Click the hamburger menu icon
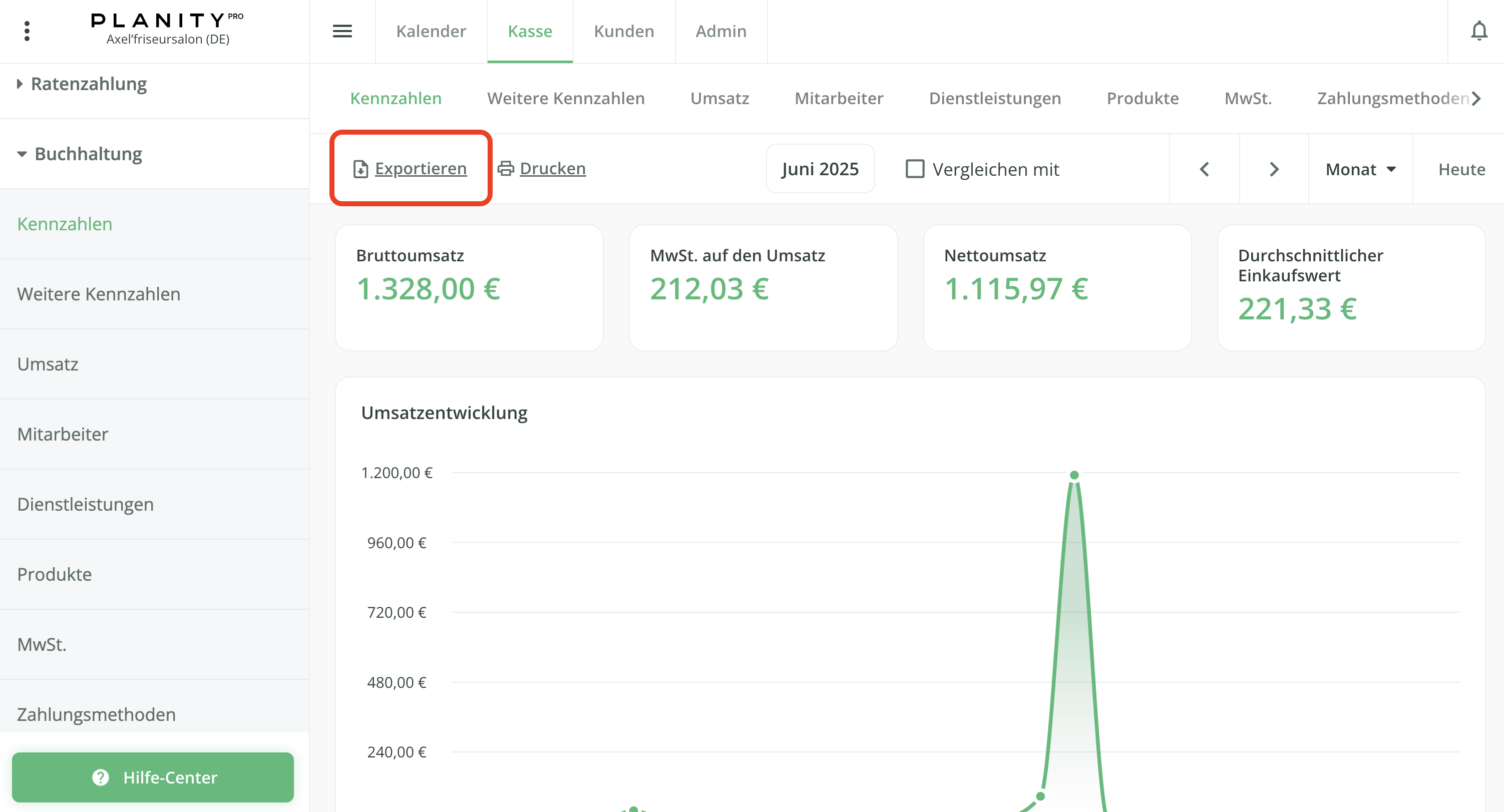 click(x=343, y=31)
